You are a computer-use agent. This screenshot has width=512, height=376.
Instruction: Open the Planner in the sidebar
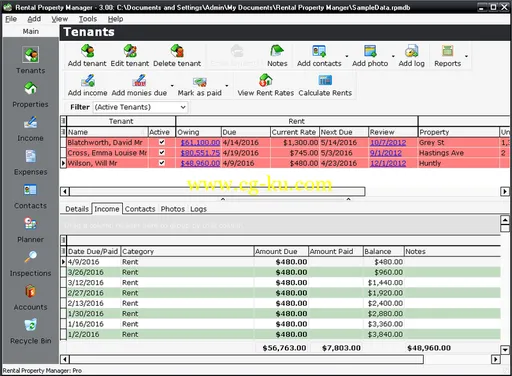(30, 230)
